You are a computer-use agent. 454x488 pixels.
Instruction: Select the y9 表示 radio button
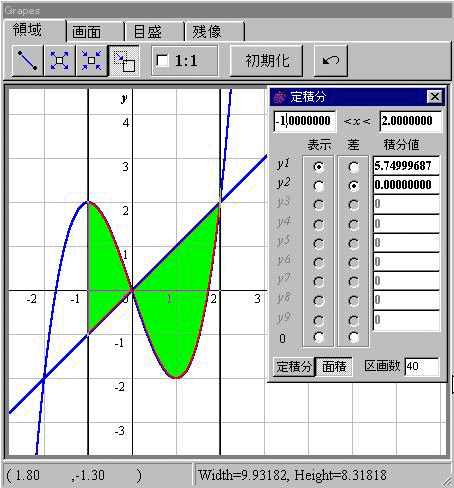[319, 321]
